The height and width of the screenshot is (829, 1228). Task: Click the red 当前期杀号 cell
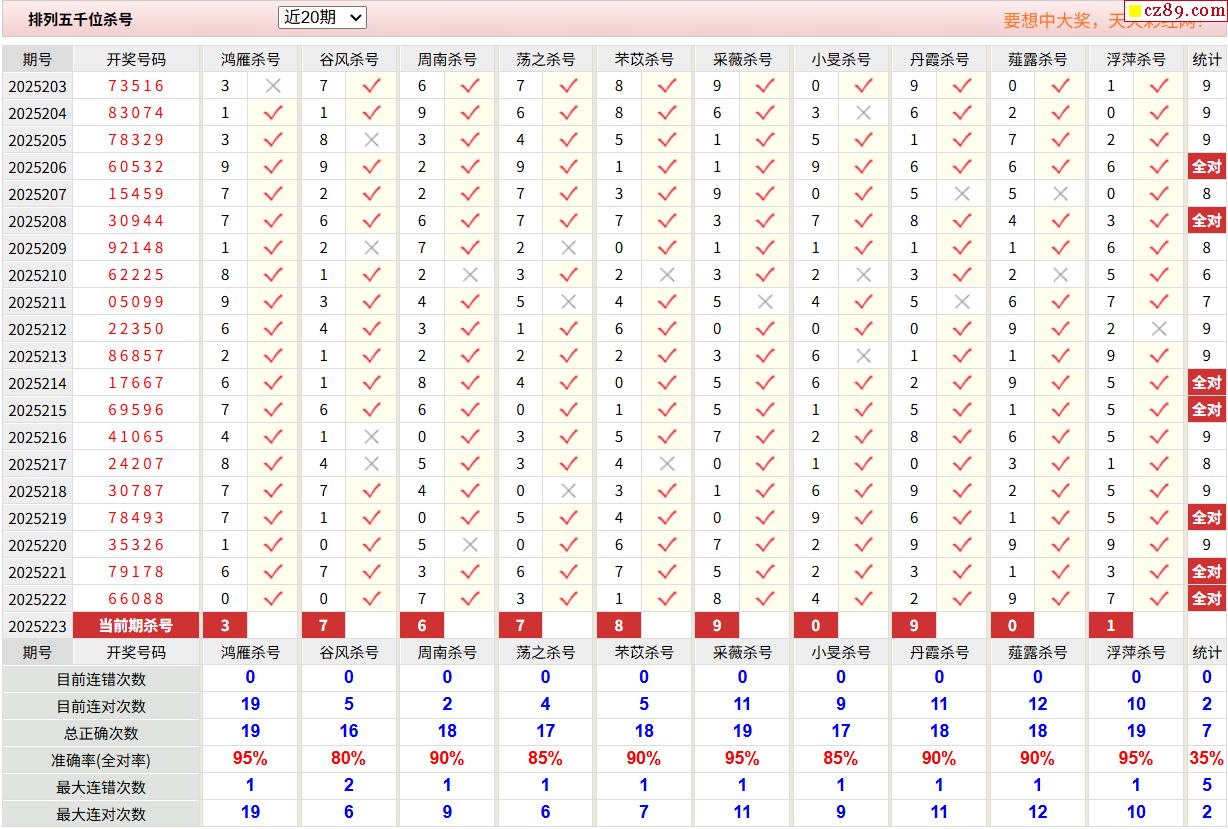click(136, 626)
